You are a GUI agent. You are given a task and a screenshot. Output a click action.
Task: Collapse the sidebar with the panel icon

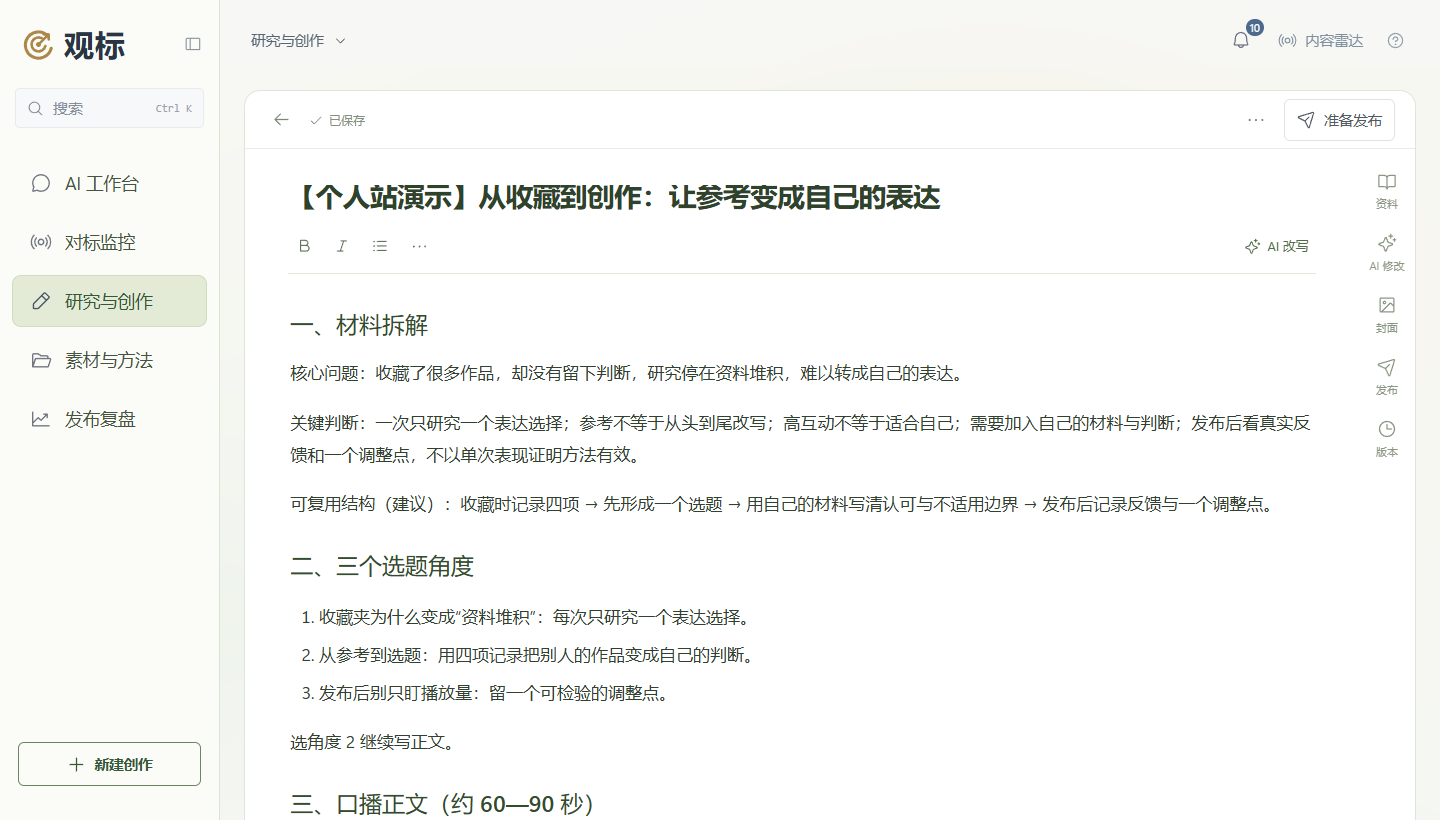point(193,44)
